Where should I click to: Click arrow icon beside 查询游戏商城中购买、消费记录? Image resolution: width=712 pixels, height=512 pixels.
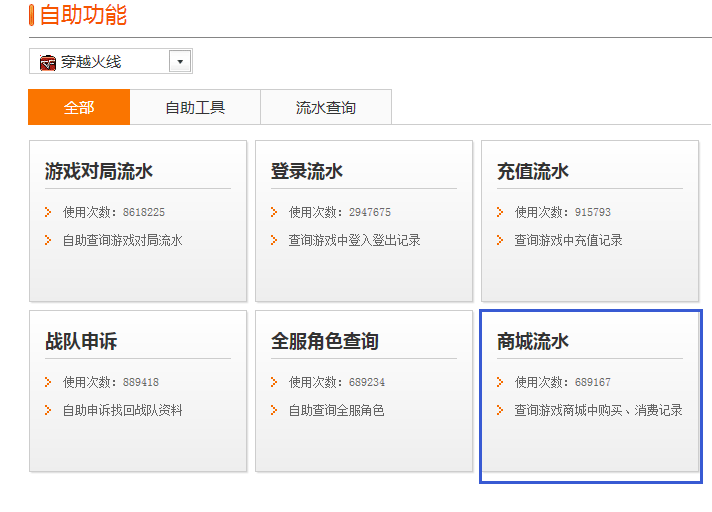tap(500, 410)
